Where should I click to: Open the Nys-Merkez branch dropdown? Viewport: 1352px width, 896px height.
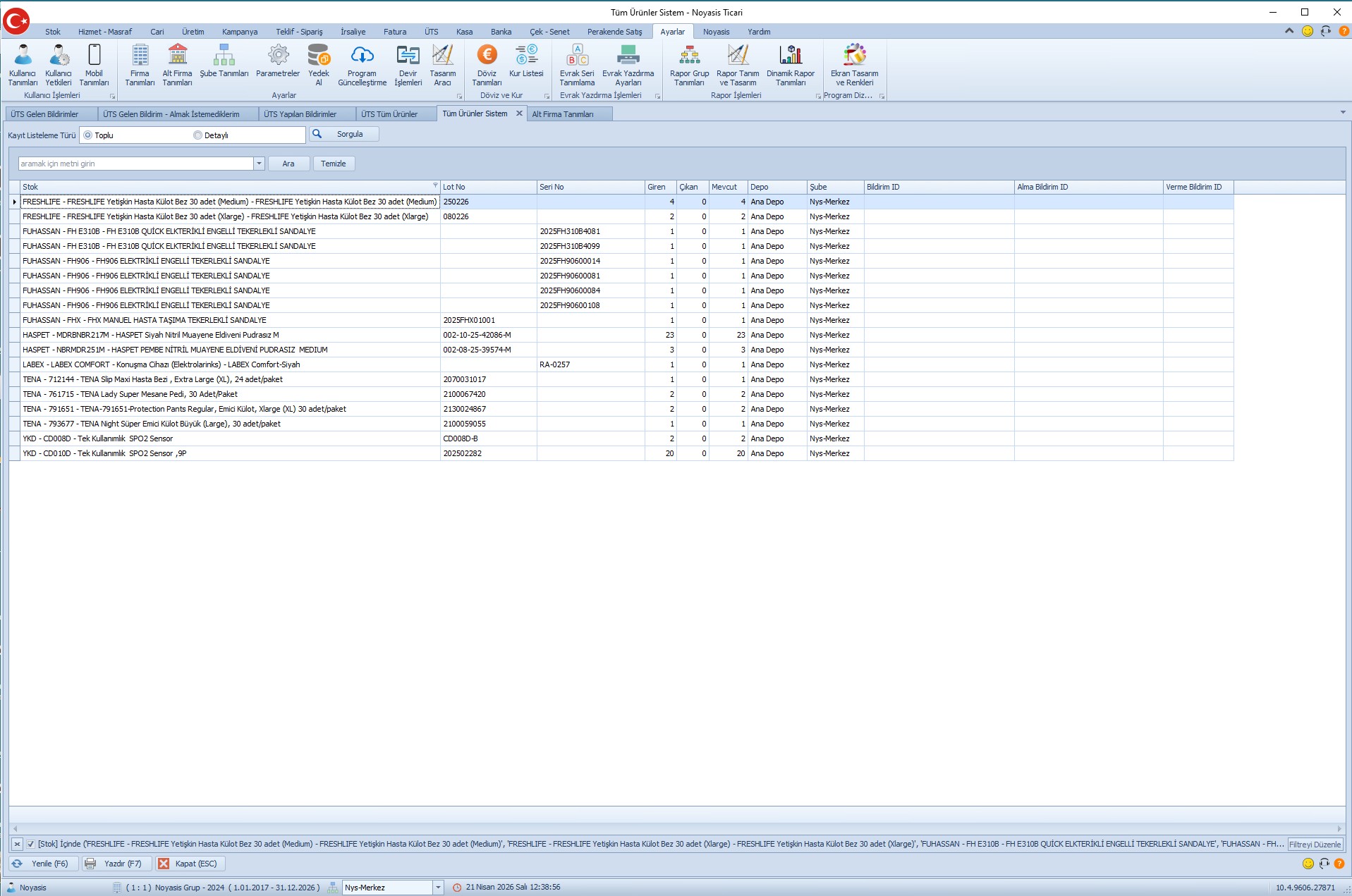[438, 888]
